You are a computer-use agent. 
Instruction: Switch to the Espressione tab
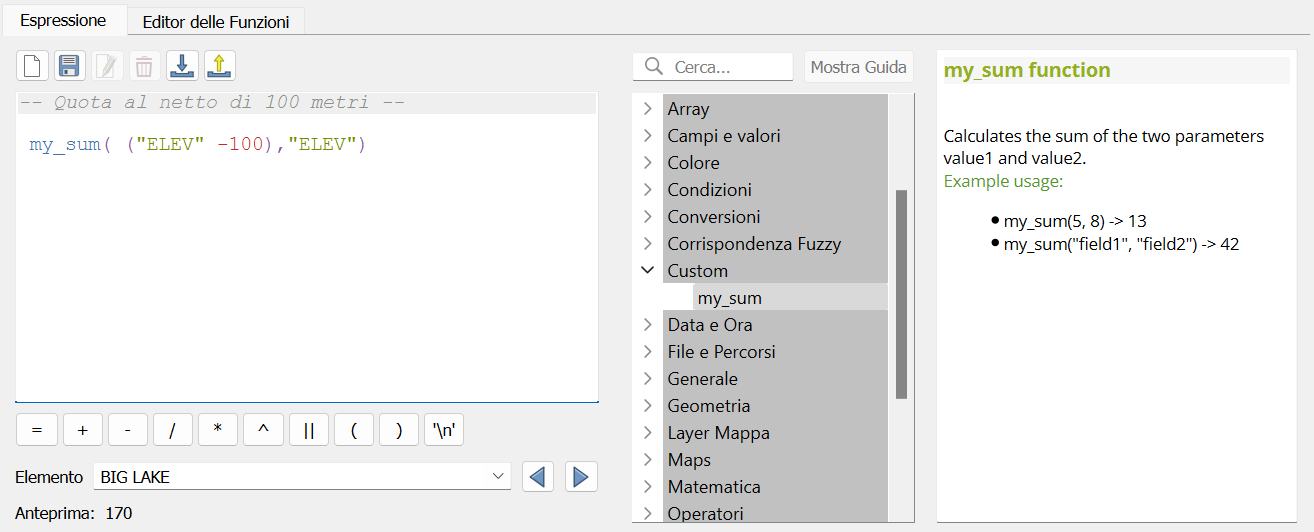(x=64, y=20)
